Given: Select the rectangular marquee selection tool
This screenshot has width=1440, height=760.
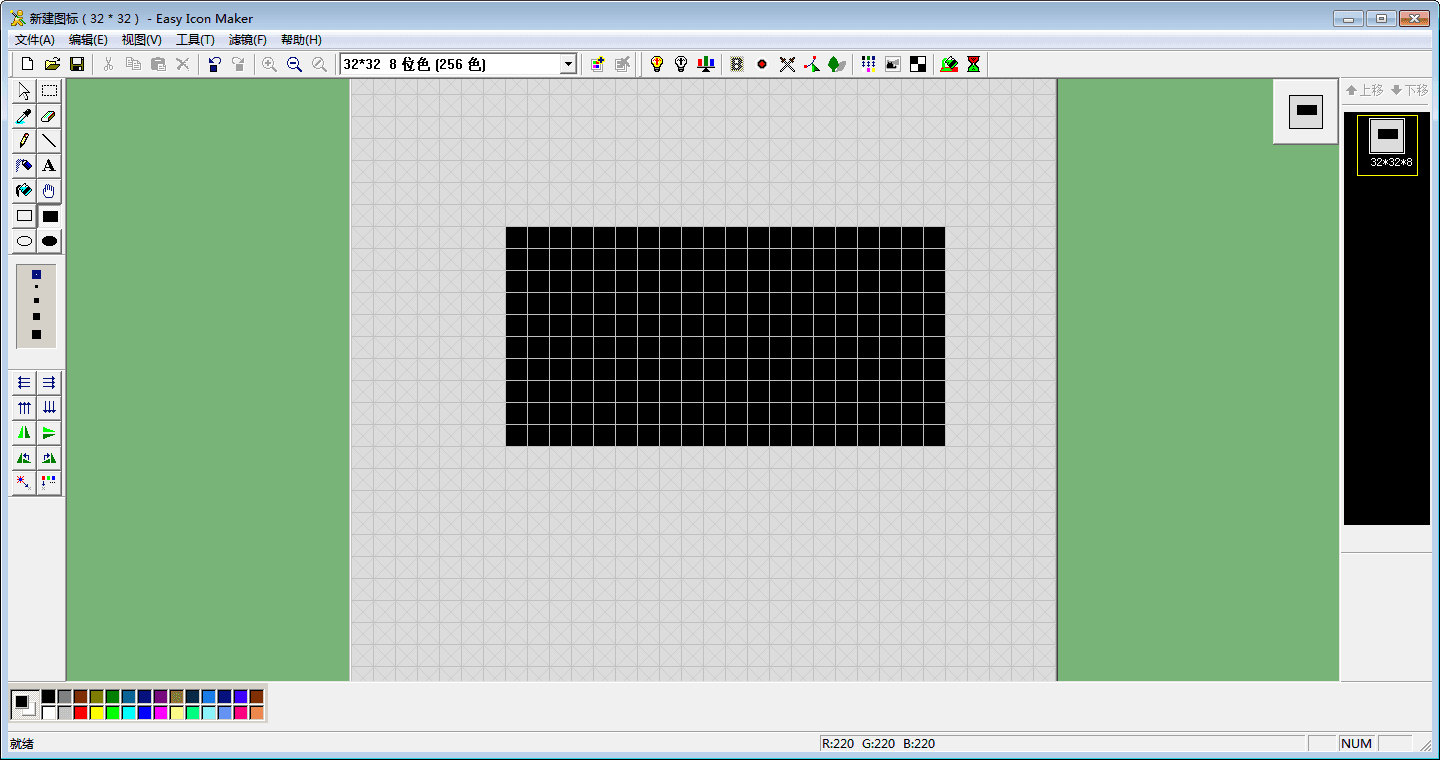Looking at the screenshot, I should pyautogui.click(x=49, y=91).
